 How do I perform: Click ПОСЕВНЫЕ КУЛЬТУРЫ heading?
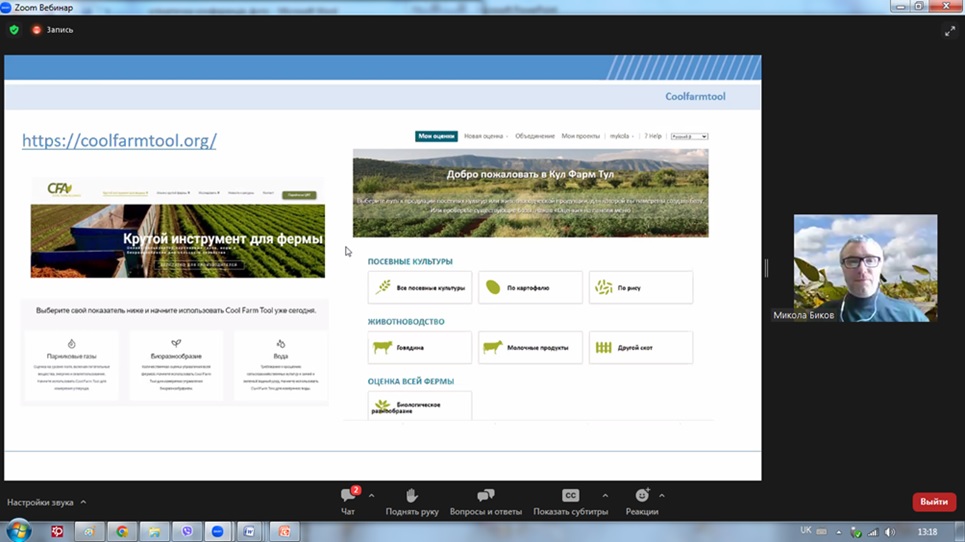point(410,261)
